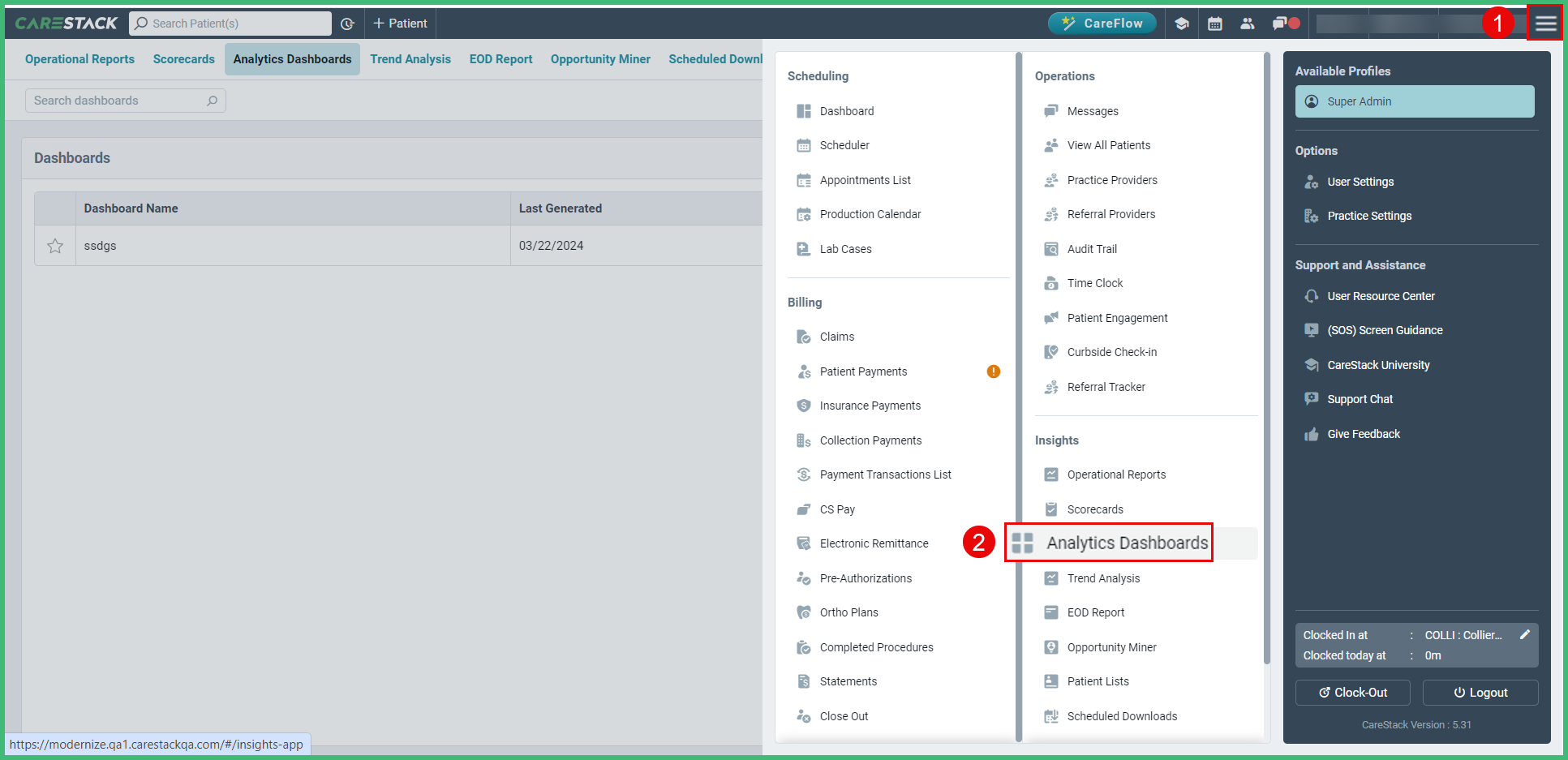The width and height of the screenshot is (1568, 760).
Task: Click the Give Feedback thumbs-up icon
Action: (x=1312, y=434)
